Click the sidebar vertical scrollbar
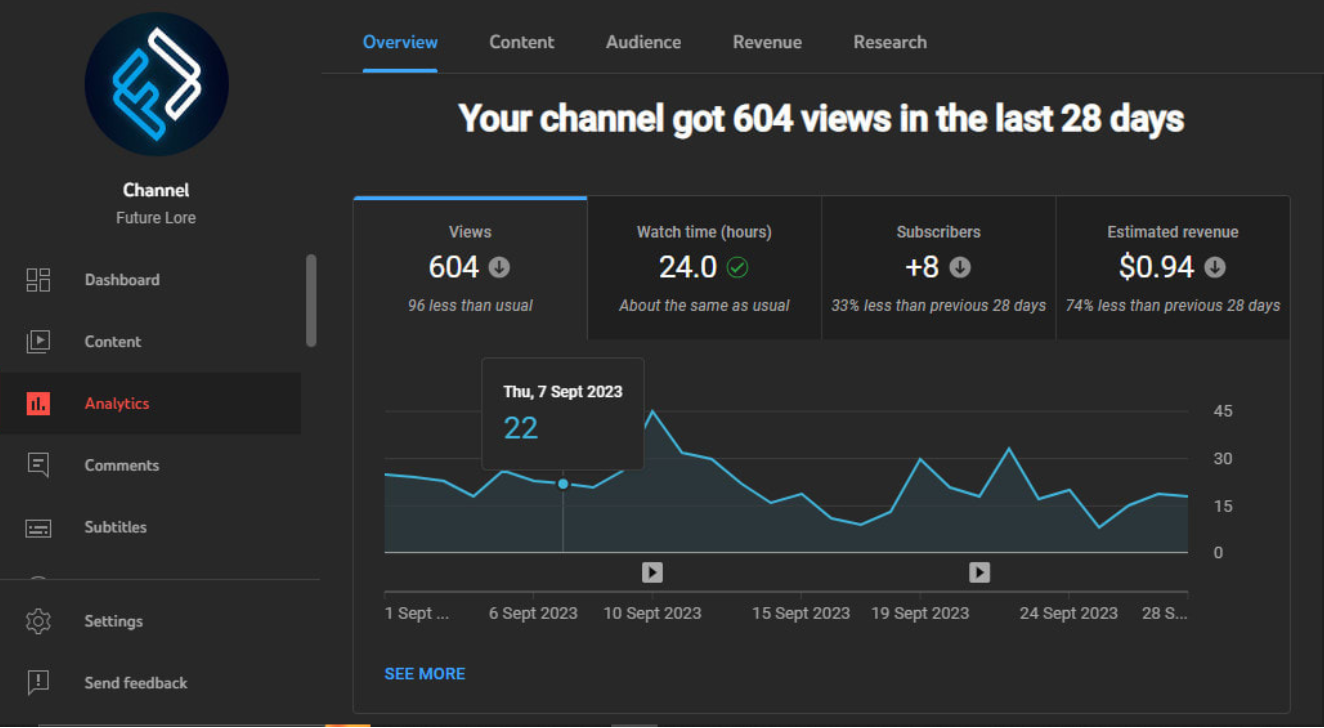This screenshot has width=1324, height=728. [x=311, y=300]
